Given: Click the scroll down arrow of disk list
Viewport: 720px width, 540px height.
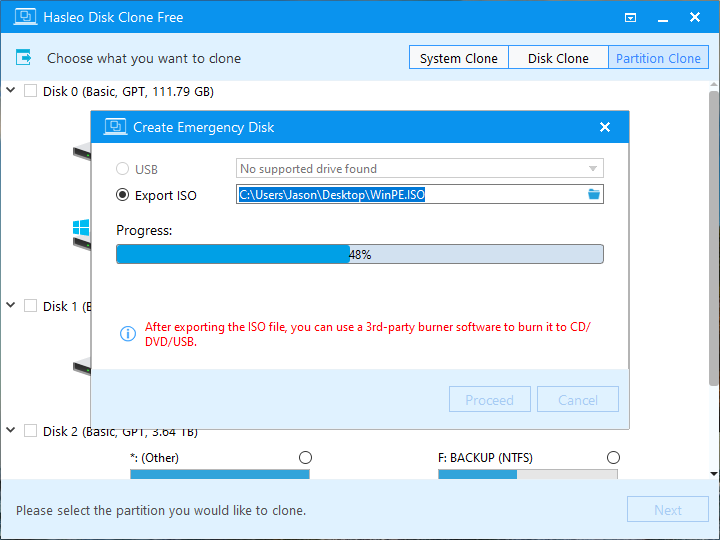Looking at the screenshot, I should click(713, 473).
